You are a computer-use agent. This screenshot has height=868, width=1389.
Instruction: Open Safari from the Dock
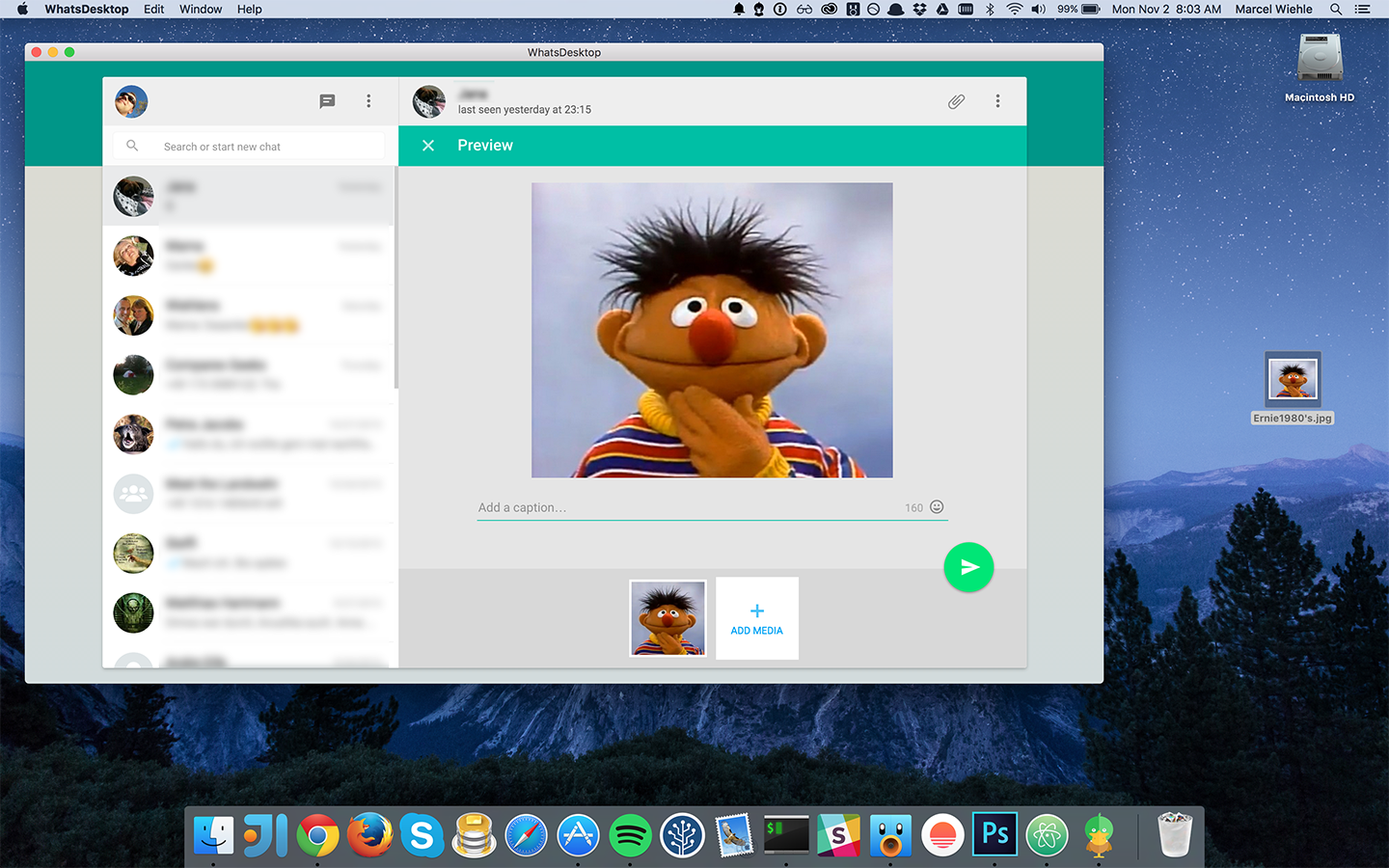tap(526, 835)
